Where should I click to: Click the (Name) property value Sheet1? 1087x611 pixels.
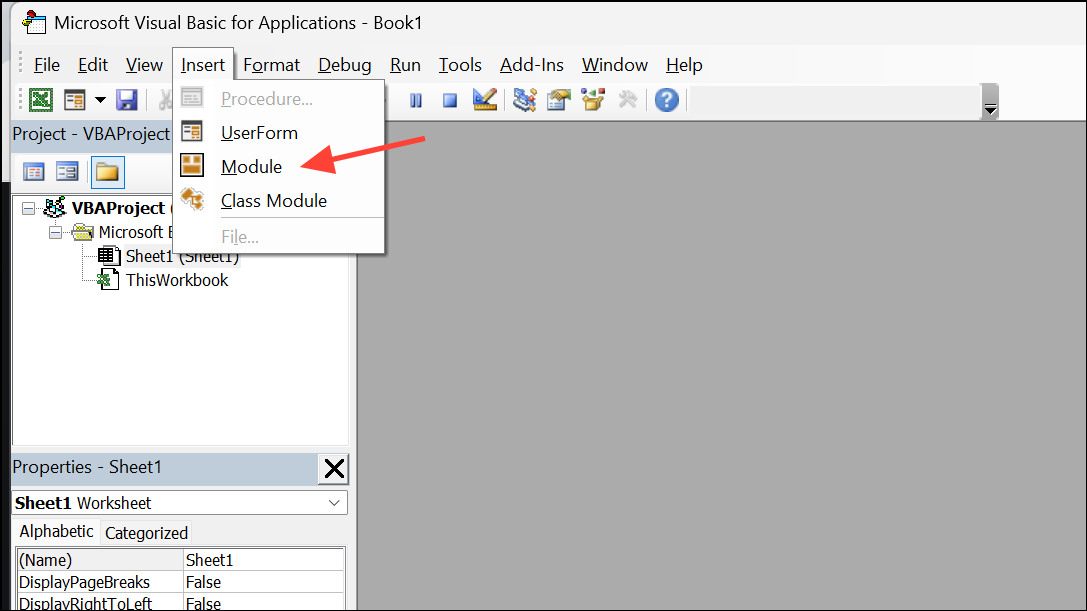coord(263,560)
